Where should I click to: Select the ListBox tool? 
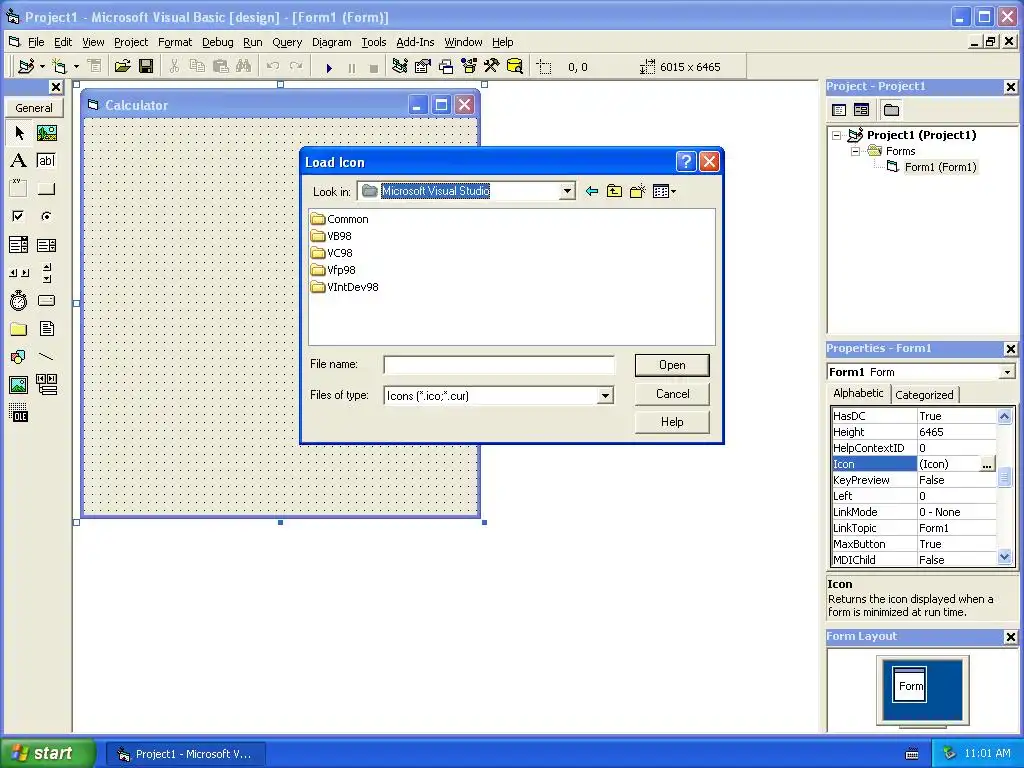[x=46, y=245]
